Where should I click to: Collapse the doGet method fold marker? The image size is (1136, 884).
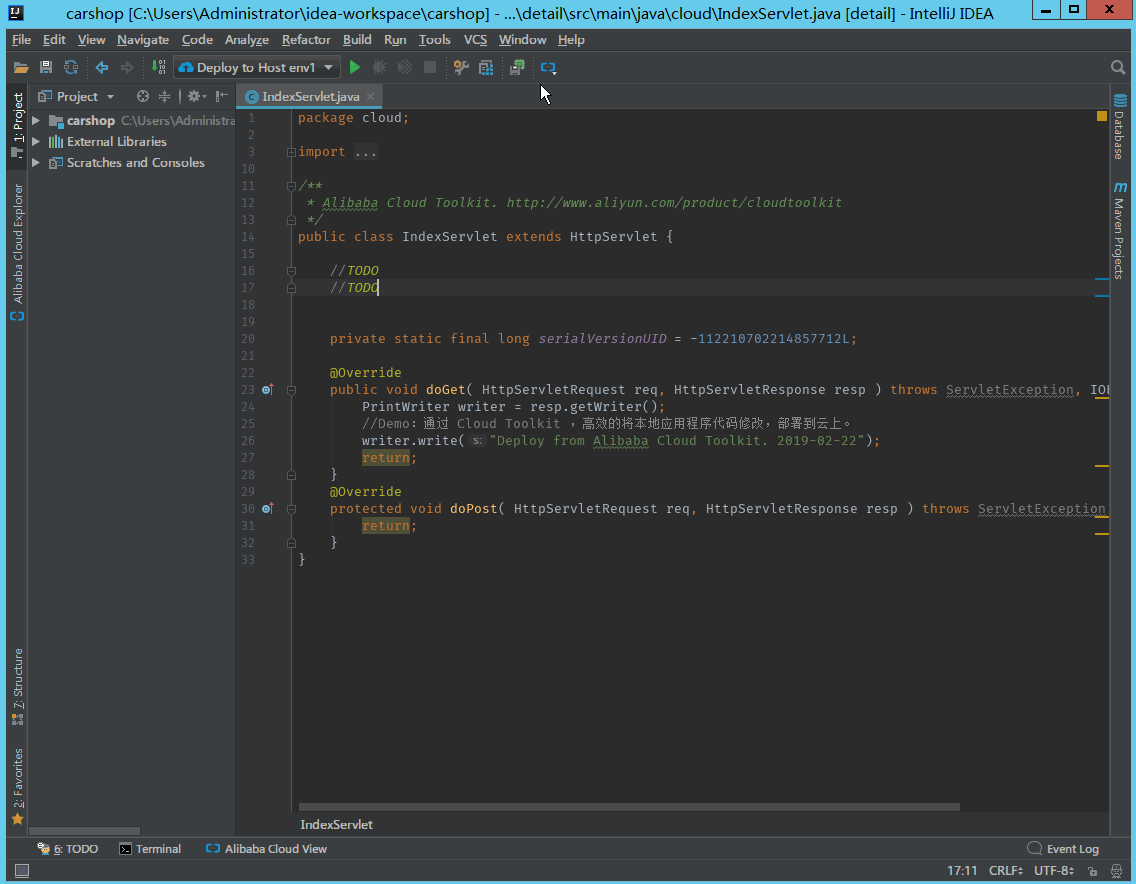tap(291, 390)
